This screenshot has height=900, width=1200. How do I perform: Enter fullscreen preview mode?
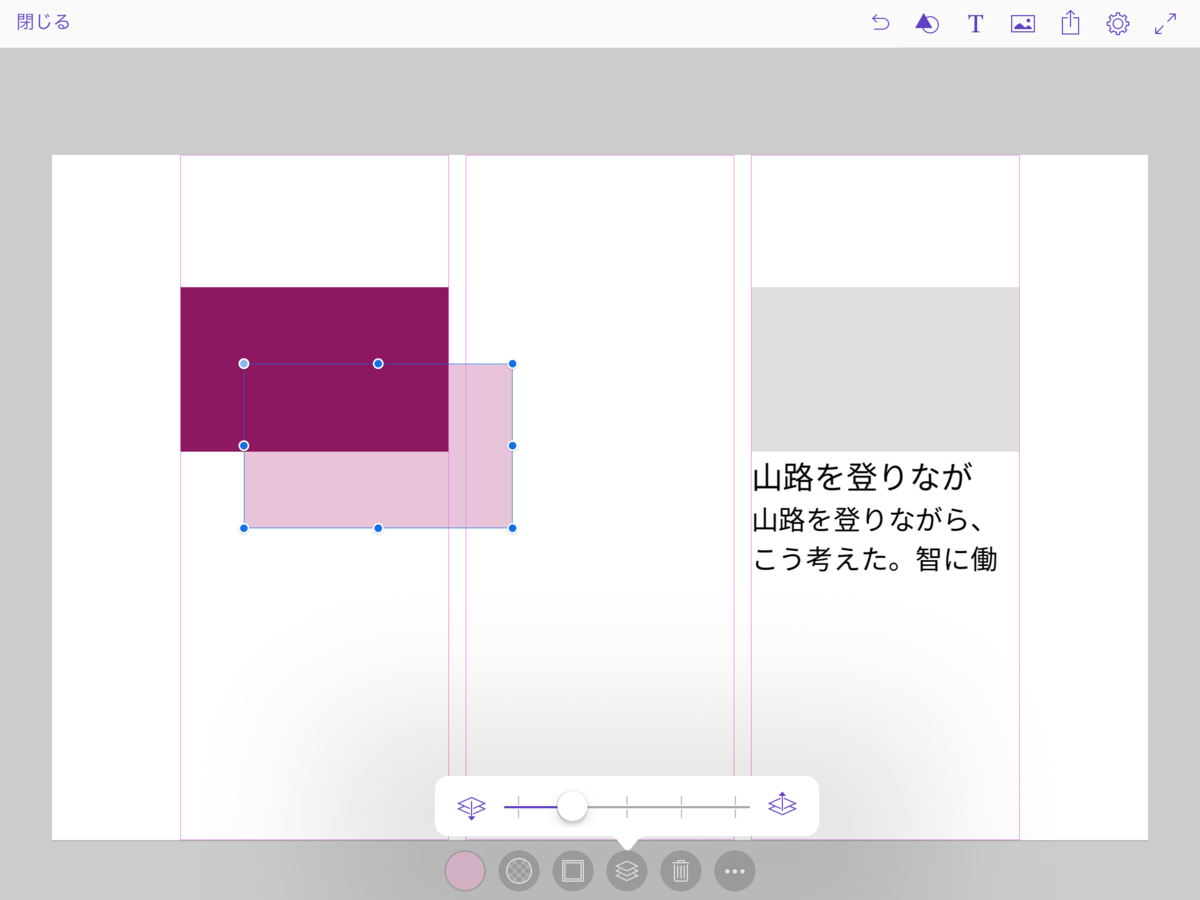[x=1163, y=22]
